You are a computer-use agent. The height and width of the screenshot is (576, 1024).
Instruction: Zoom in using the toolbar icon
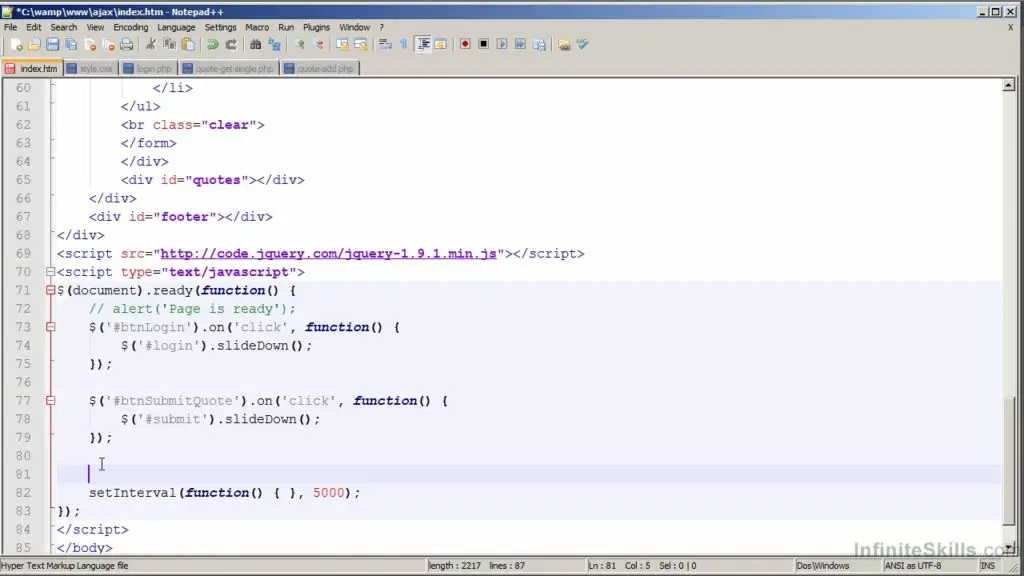click(x=300, y=44)
